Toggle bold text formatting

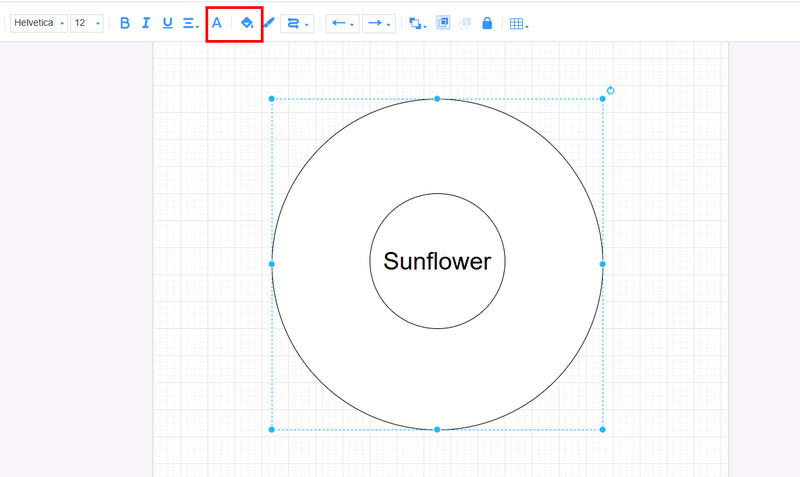[x=125, y=23]
